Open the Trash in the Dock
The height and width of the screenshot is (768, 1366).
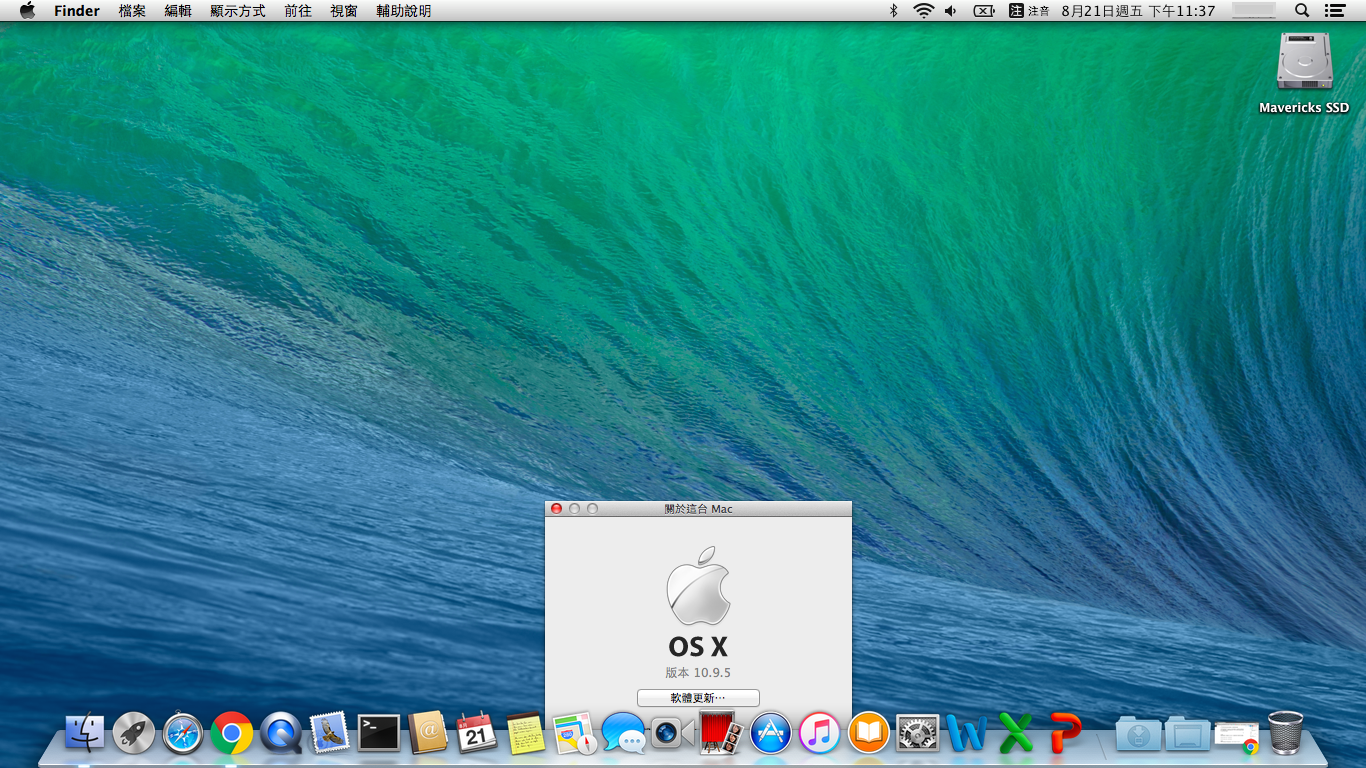1285,733
